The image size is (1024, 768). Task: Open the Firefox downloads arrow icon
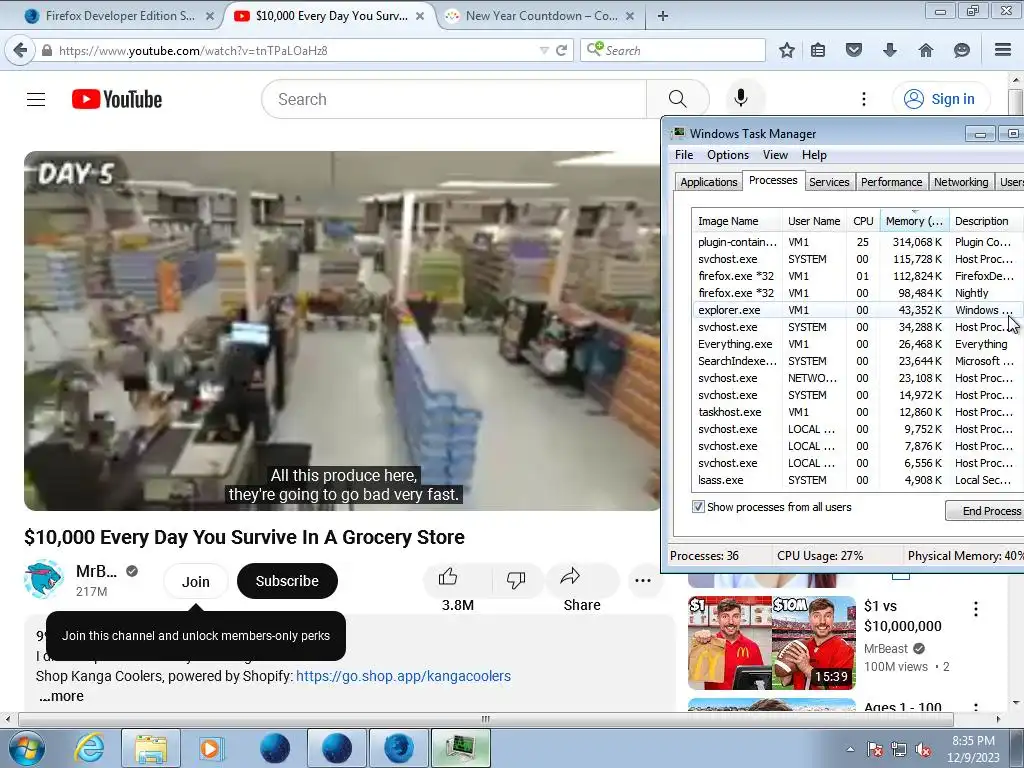(x=889, y=50)
